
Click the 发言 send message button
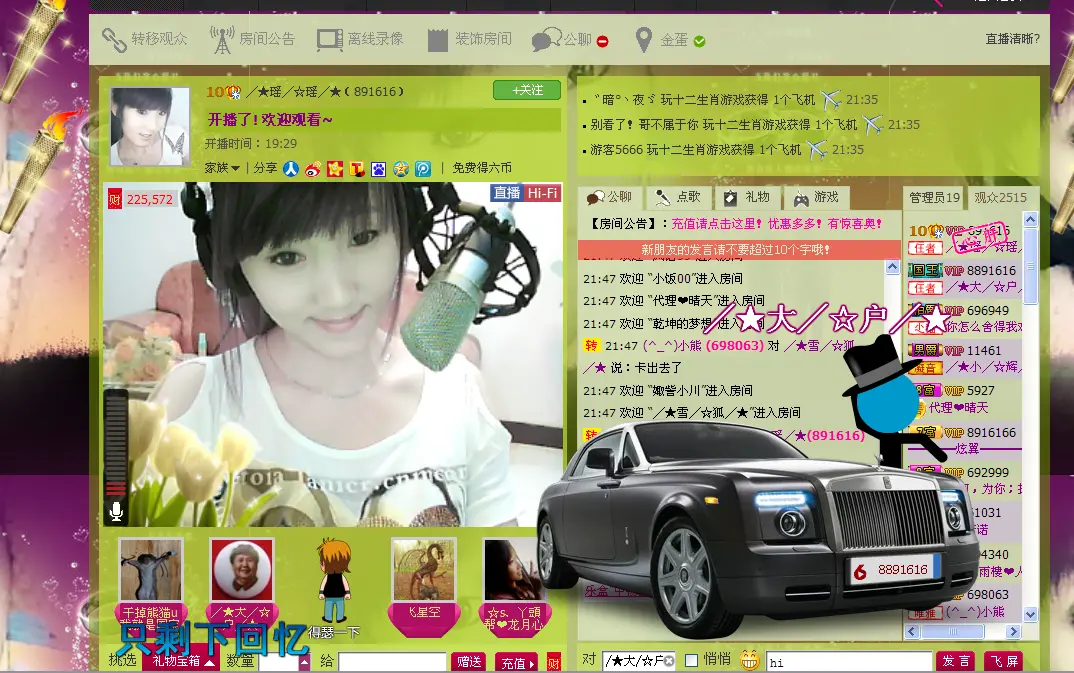pos(956,661)
